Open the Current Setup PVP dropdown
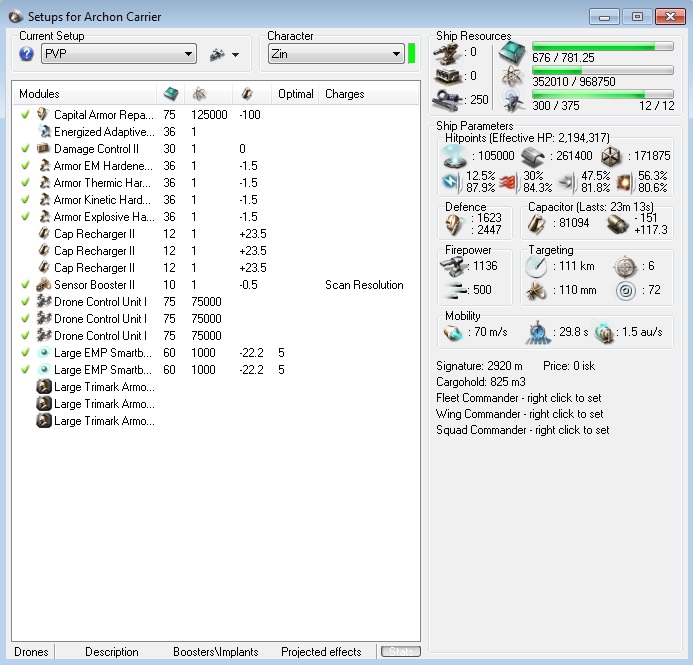Viewport: 693px width, 665px height. coord(119,54)
